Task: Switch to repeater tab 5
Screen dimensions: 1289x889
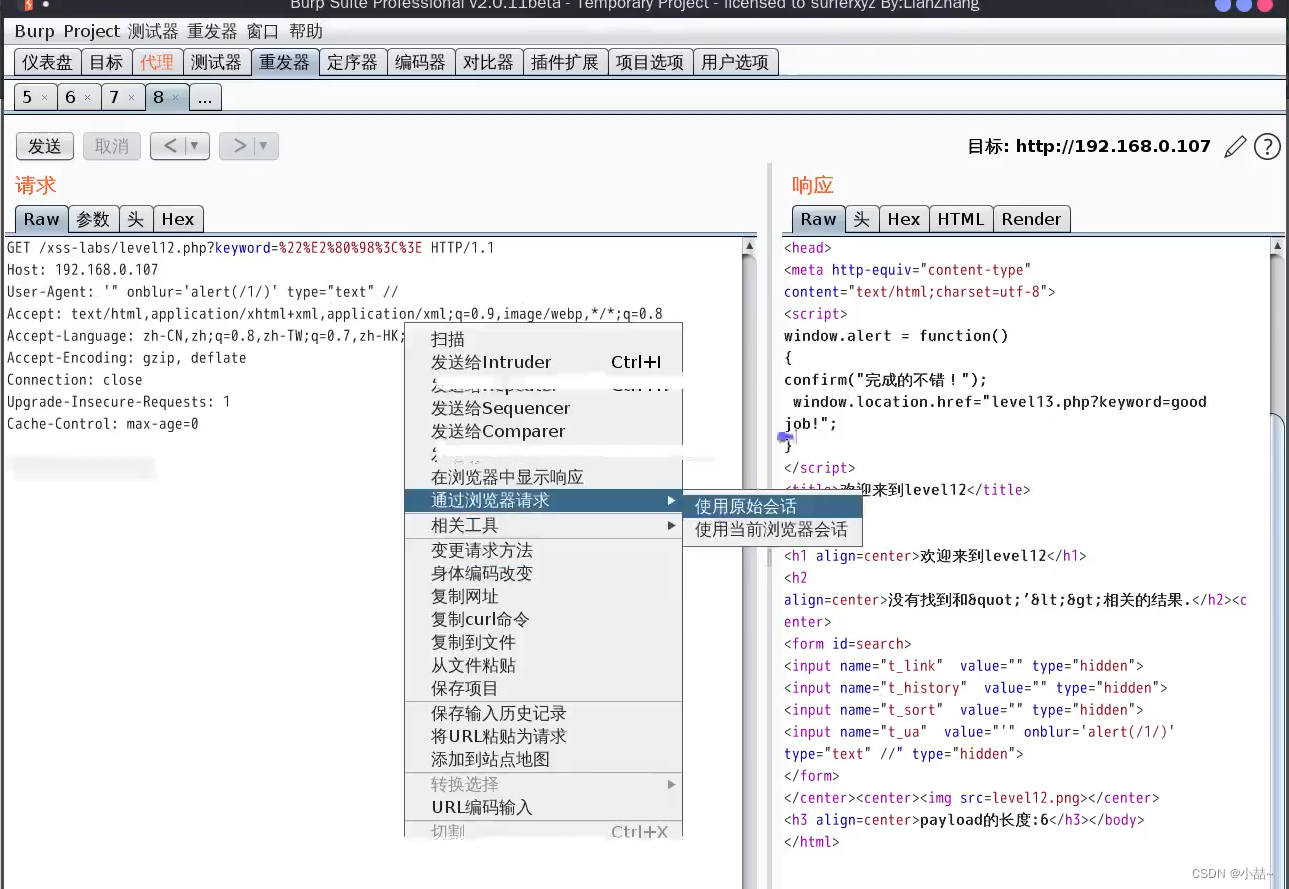Action: [x=27, y=97]
